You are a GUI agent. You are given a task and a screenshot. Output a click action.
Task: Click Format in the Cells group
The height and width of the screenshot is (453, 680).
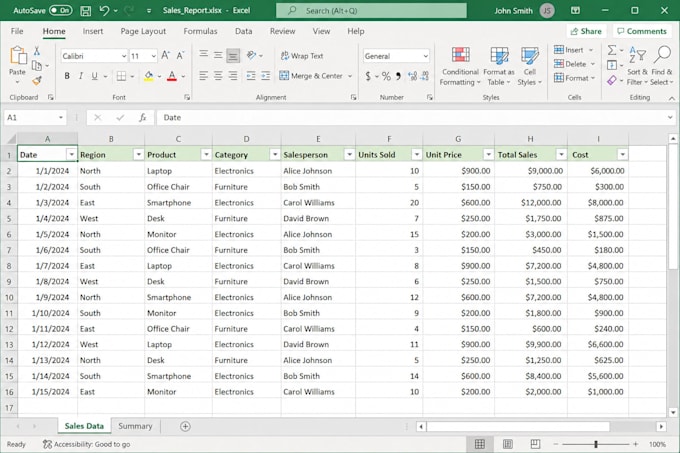575,78
